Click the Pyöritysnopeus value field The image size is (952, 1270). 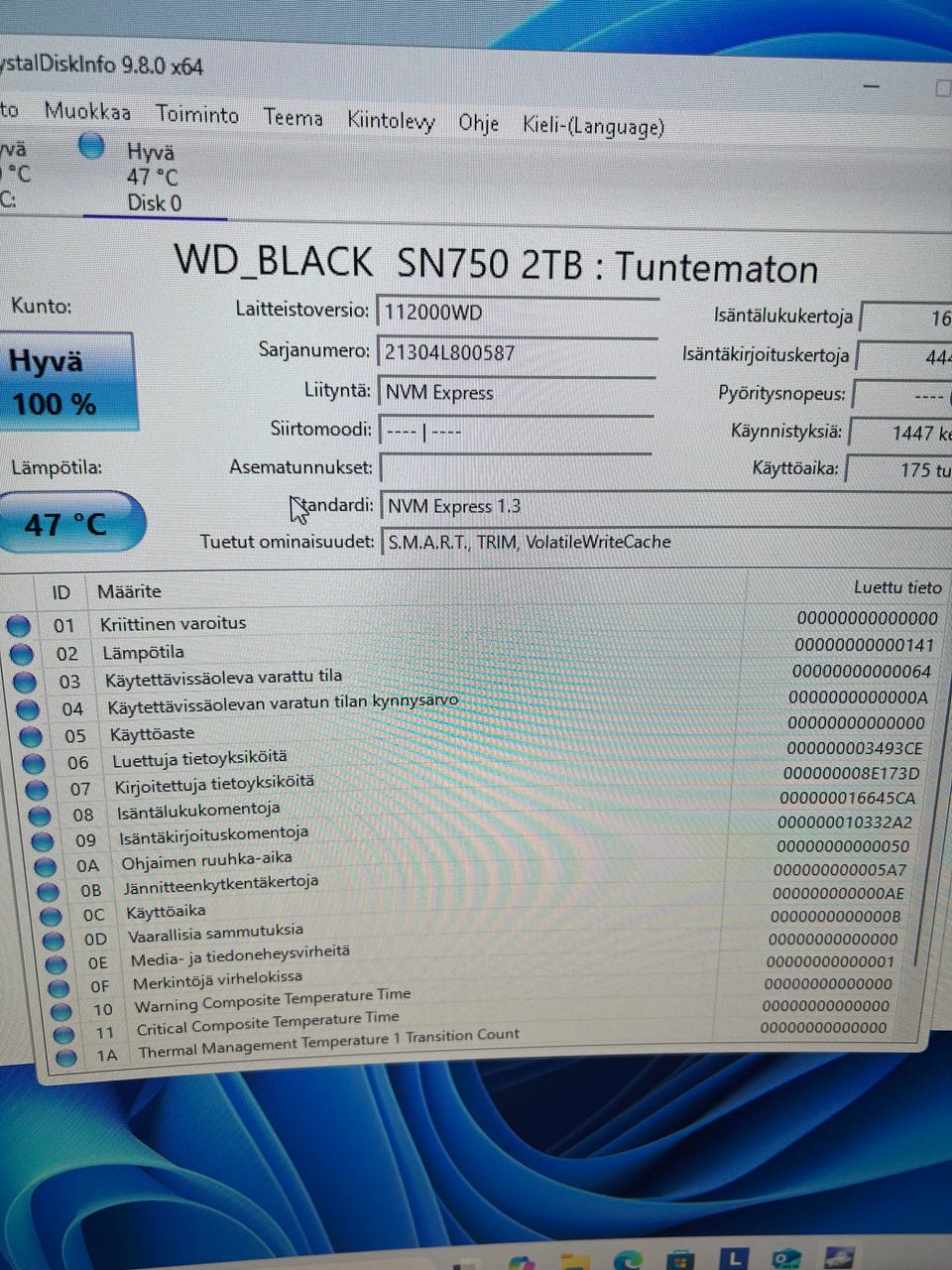902,395
